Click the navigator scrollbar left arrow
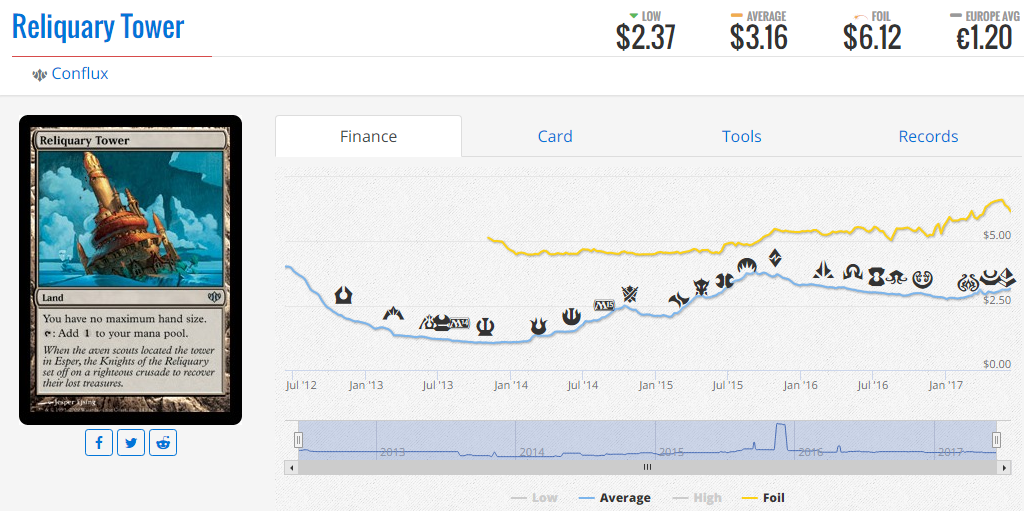Screen dimensions: 1024x511 (x=291, y=467)
